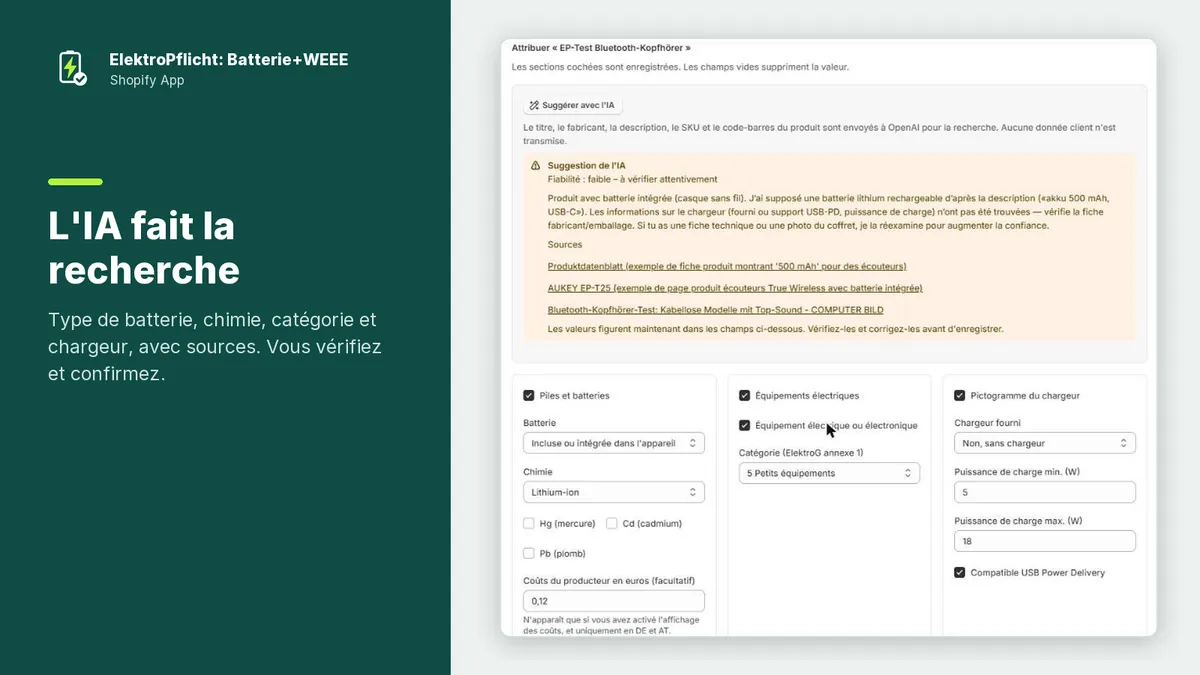Check the Hg (mercure) checkbox
This screenshot has height=675, width=1200.
pos(529,523)
